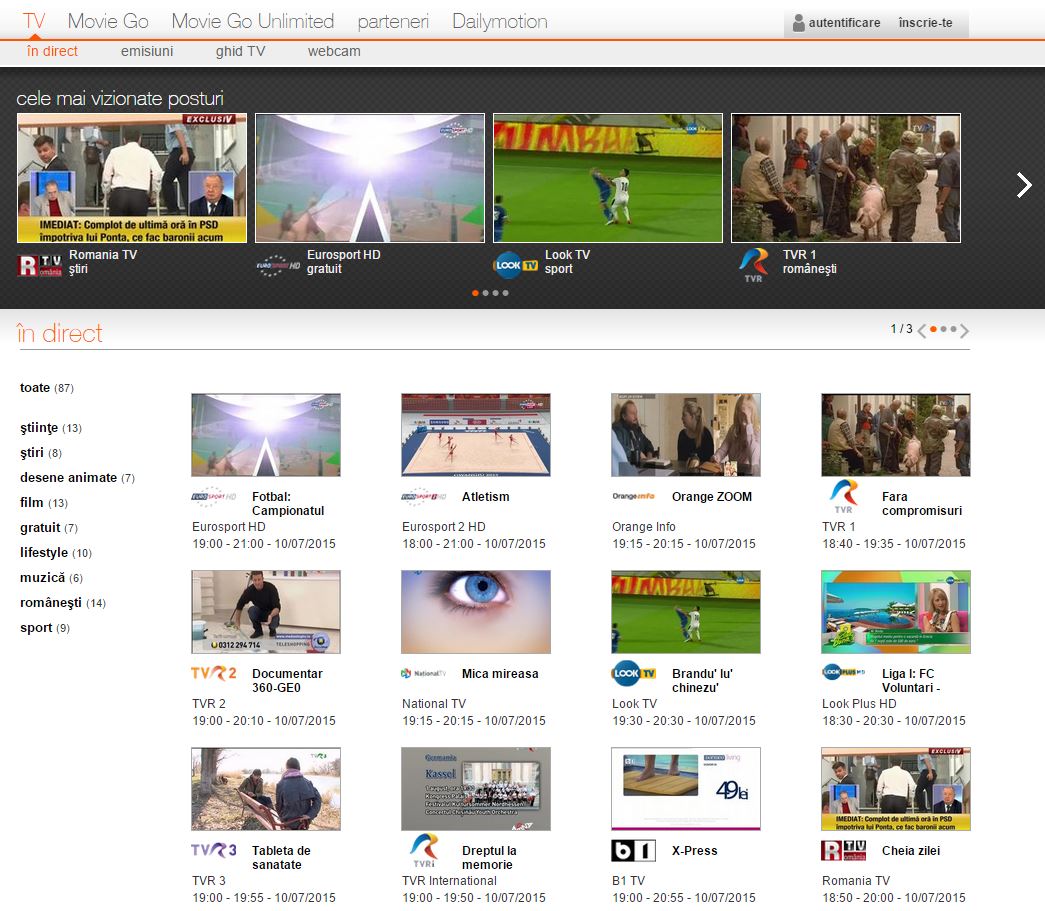Click Eurosport 2 HD logo next to Atletism
This screenshot has height=911, width=1045.
coord(424,496)
